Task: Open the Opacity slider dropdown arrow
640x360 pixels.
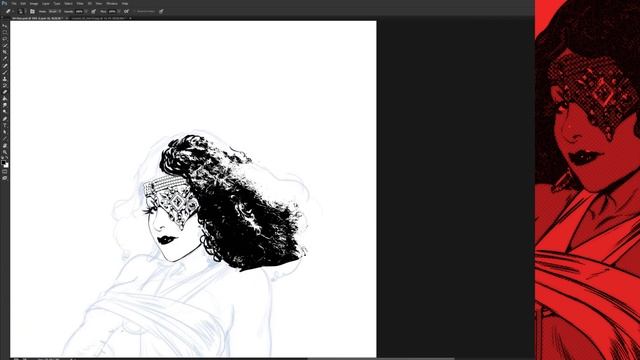Action: [86, 11]
